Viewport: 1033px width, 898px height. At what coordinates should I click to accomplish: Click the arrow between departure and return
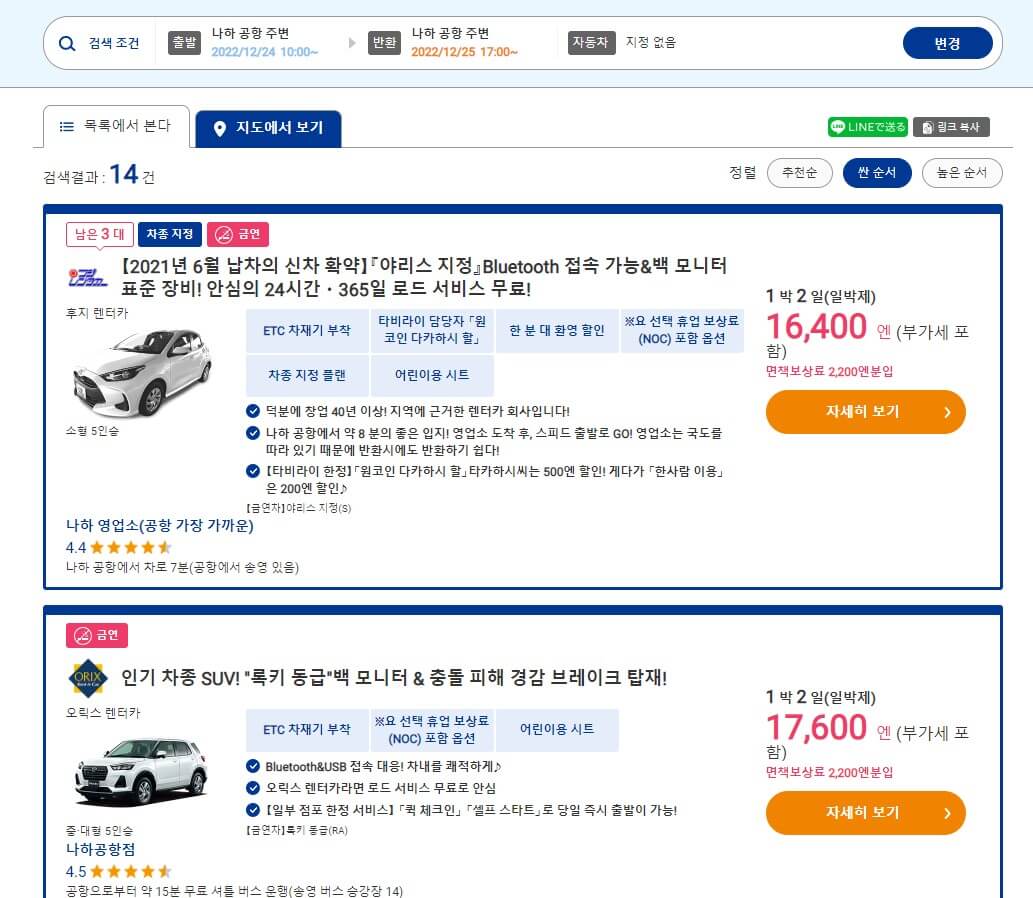[352, 43]
